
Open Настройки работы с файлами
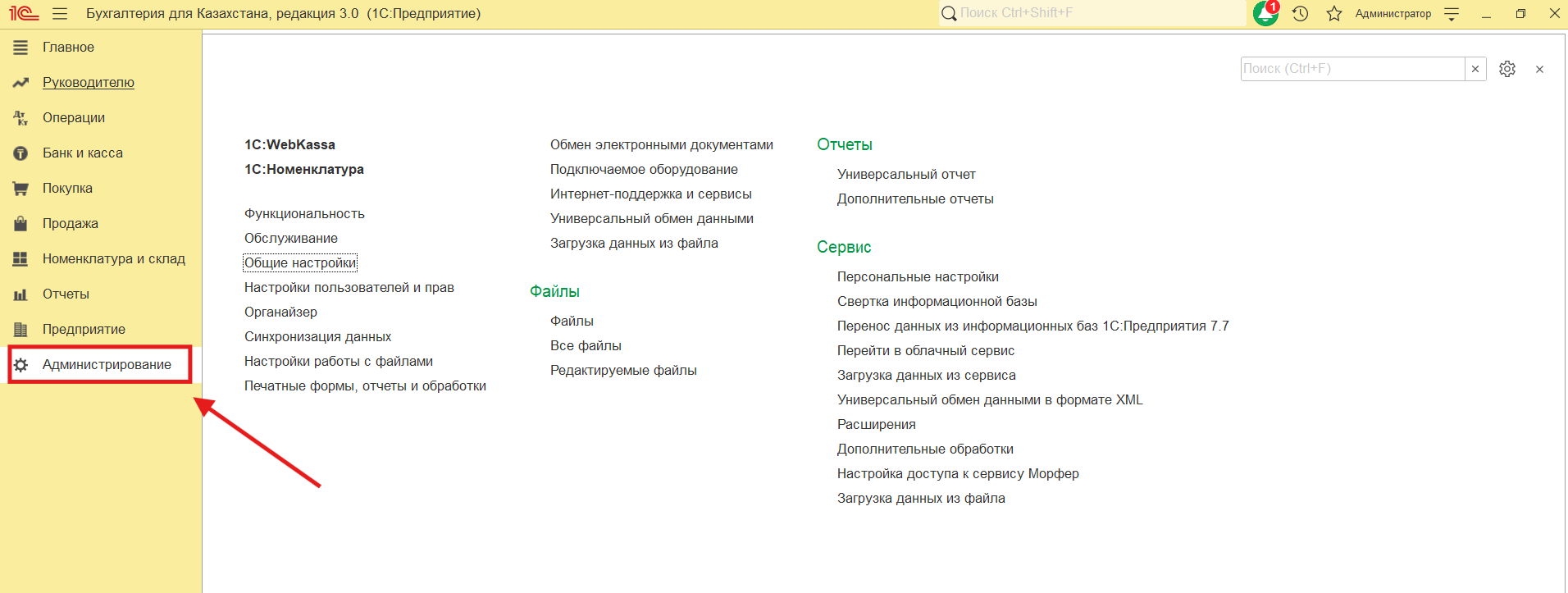pyautogui.click(x=339, y=362)
